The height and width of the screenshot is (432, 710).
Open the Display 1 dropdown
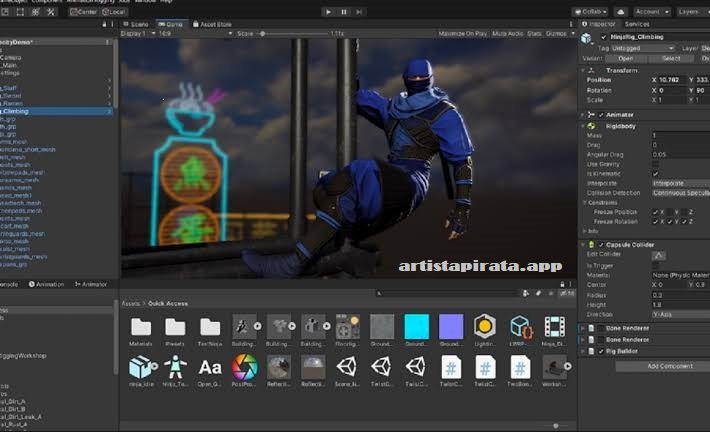(x=138, y=34)
